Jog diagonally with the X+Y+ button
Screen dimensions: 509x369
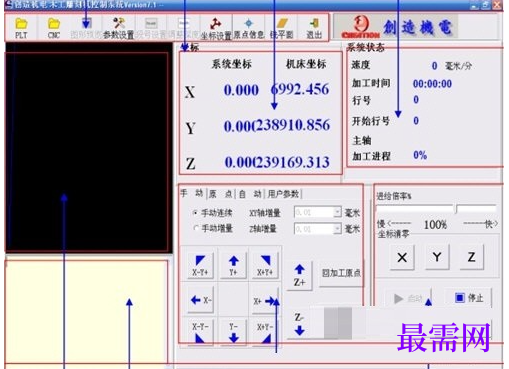tap(265, 265)
